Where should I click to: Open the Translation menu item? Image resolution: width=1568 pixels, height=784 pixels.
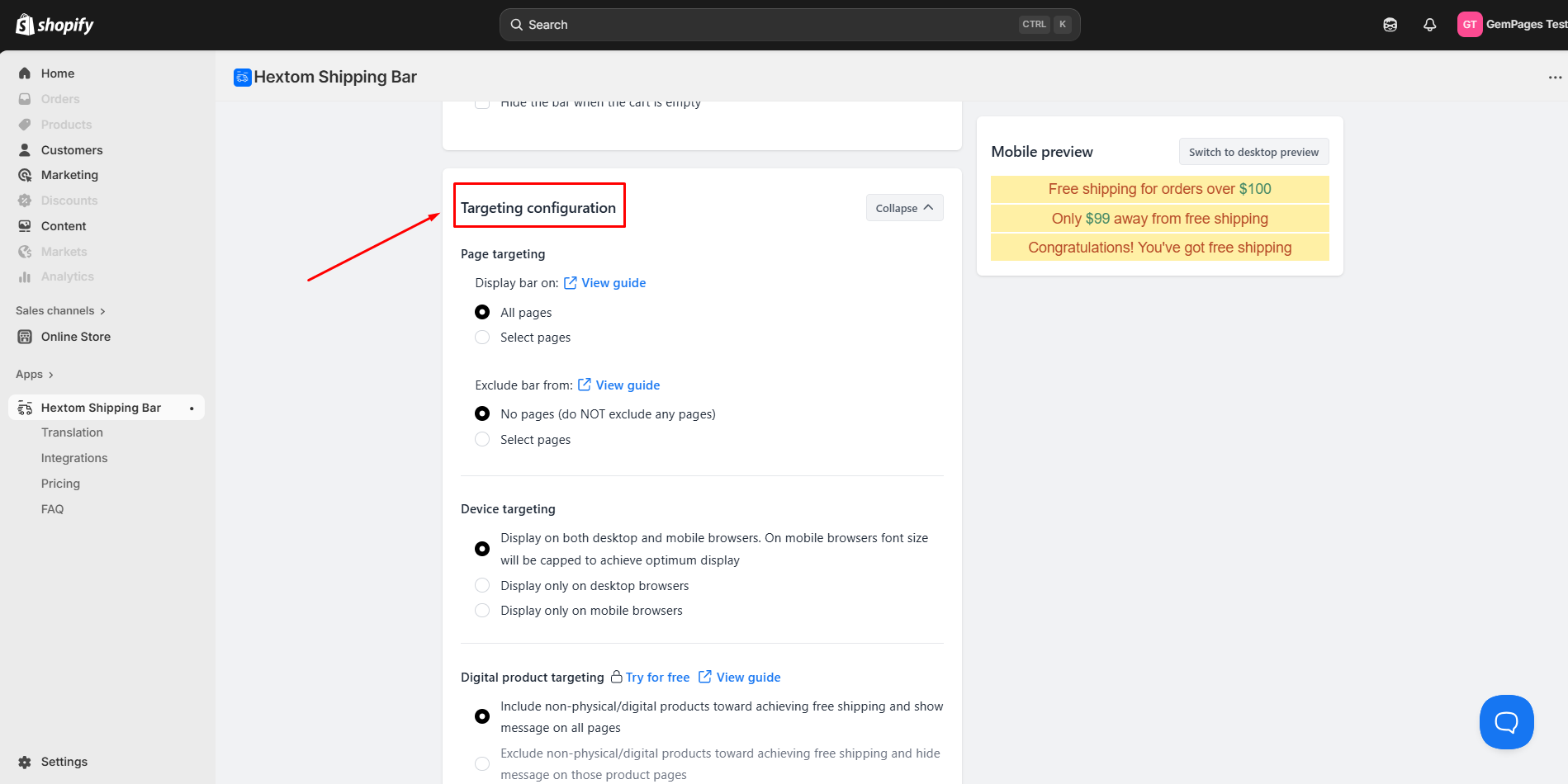pos(72,432)
